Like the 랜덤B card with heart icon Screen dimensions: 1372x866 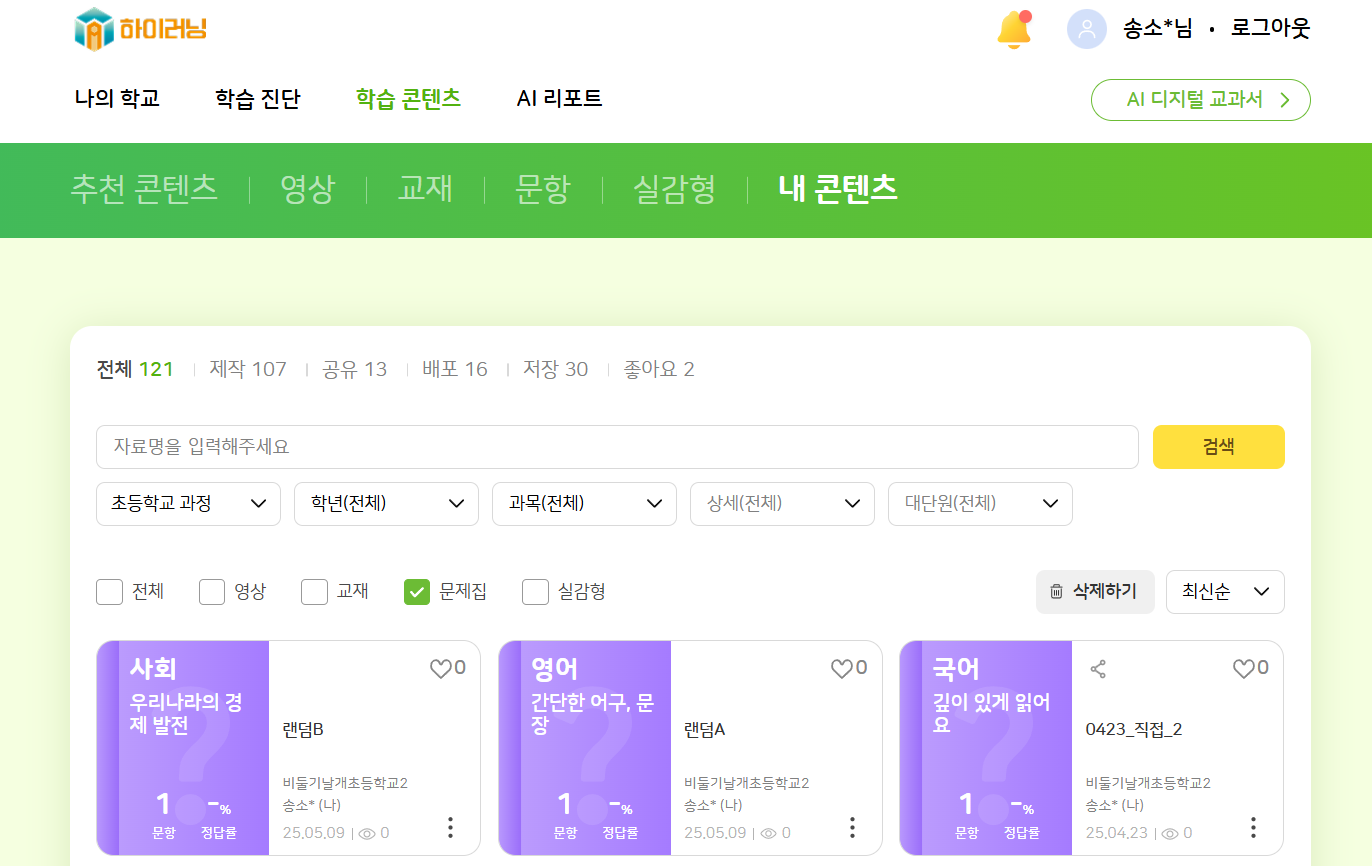[x=441, y=669]
